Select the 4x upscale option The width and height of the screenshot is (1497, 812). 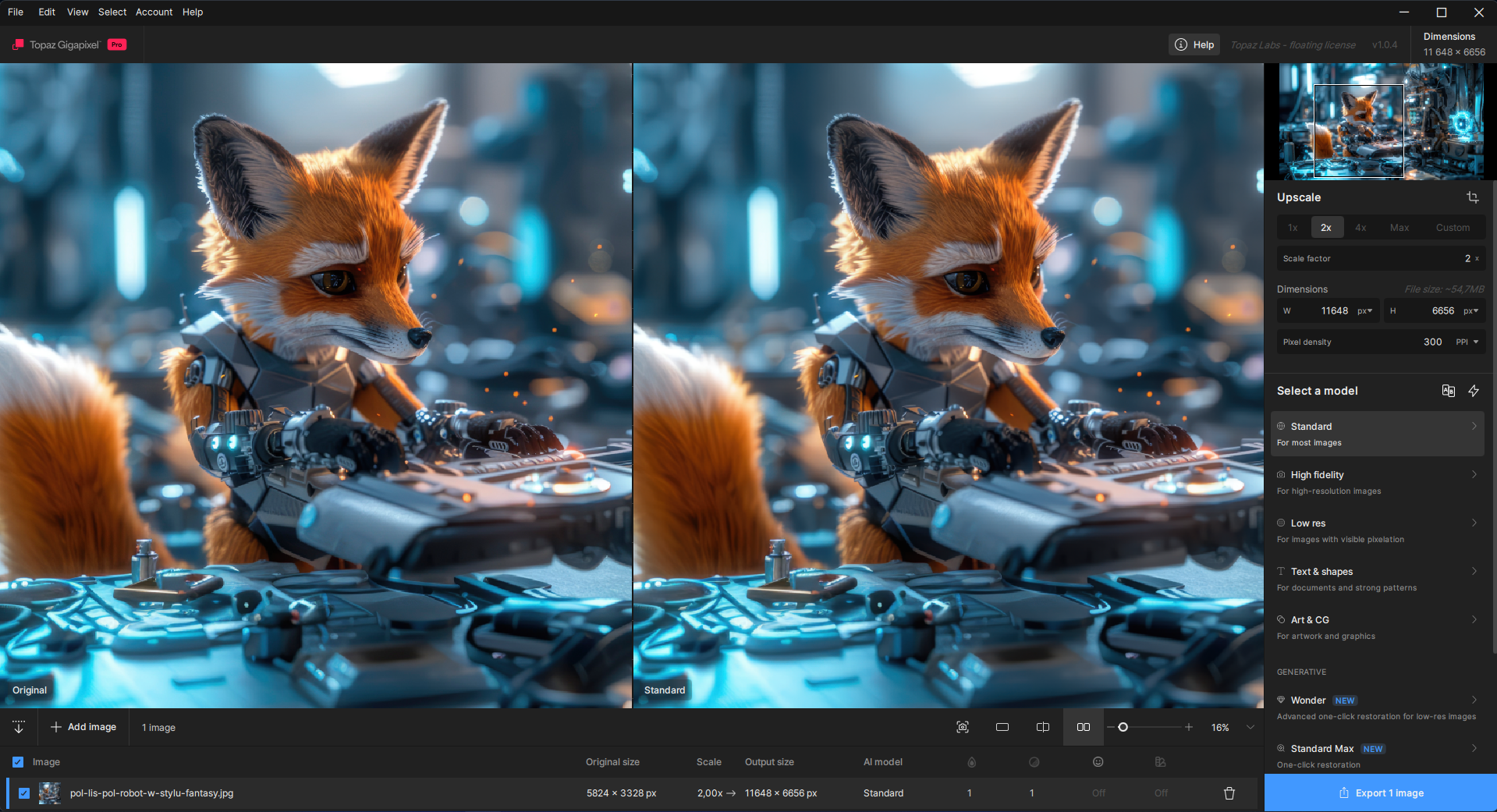(x=1360, y=228)
